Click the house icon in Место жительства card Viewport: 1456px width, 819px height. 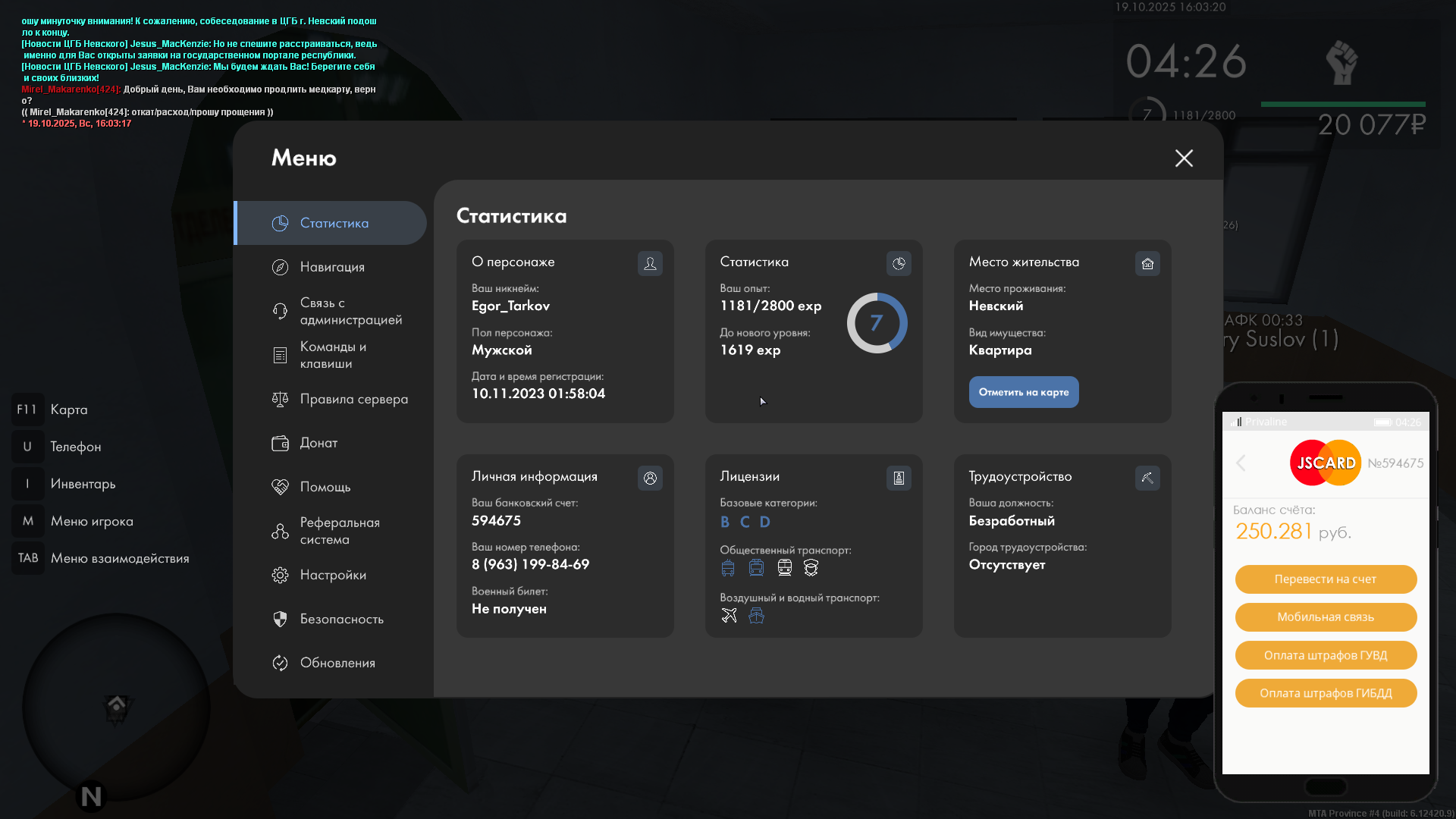pos(1147,263)
